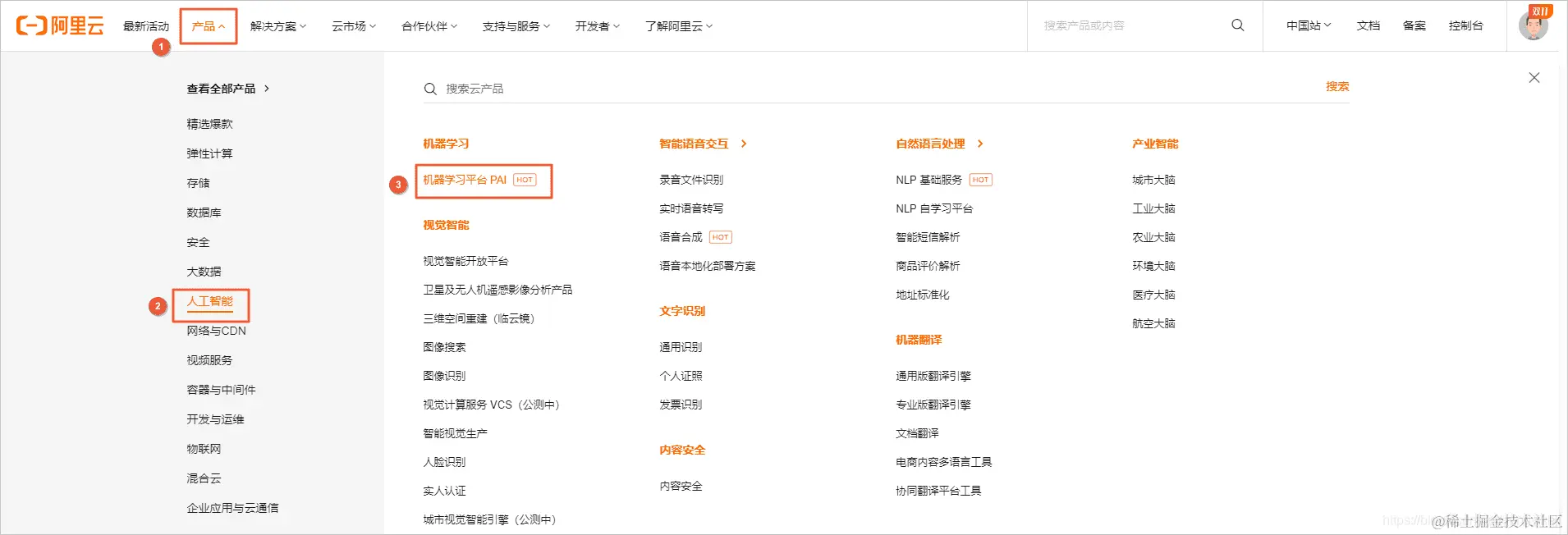Collapse the 产品 dropdown menu
Viewport: 1568px width, 535px height.
click(209, 26)
